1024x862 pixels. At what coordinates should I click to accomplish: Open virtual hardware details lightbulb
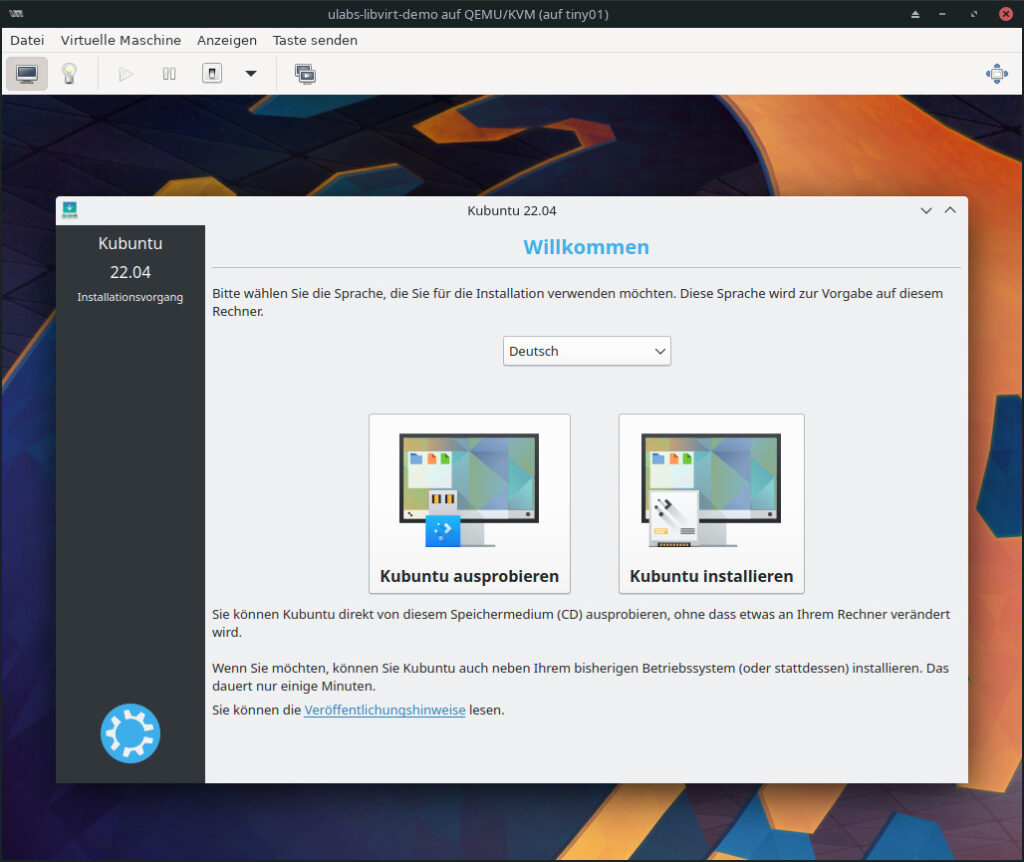69,74
